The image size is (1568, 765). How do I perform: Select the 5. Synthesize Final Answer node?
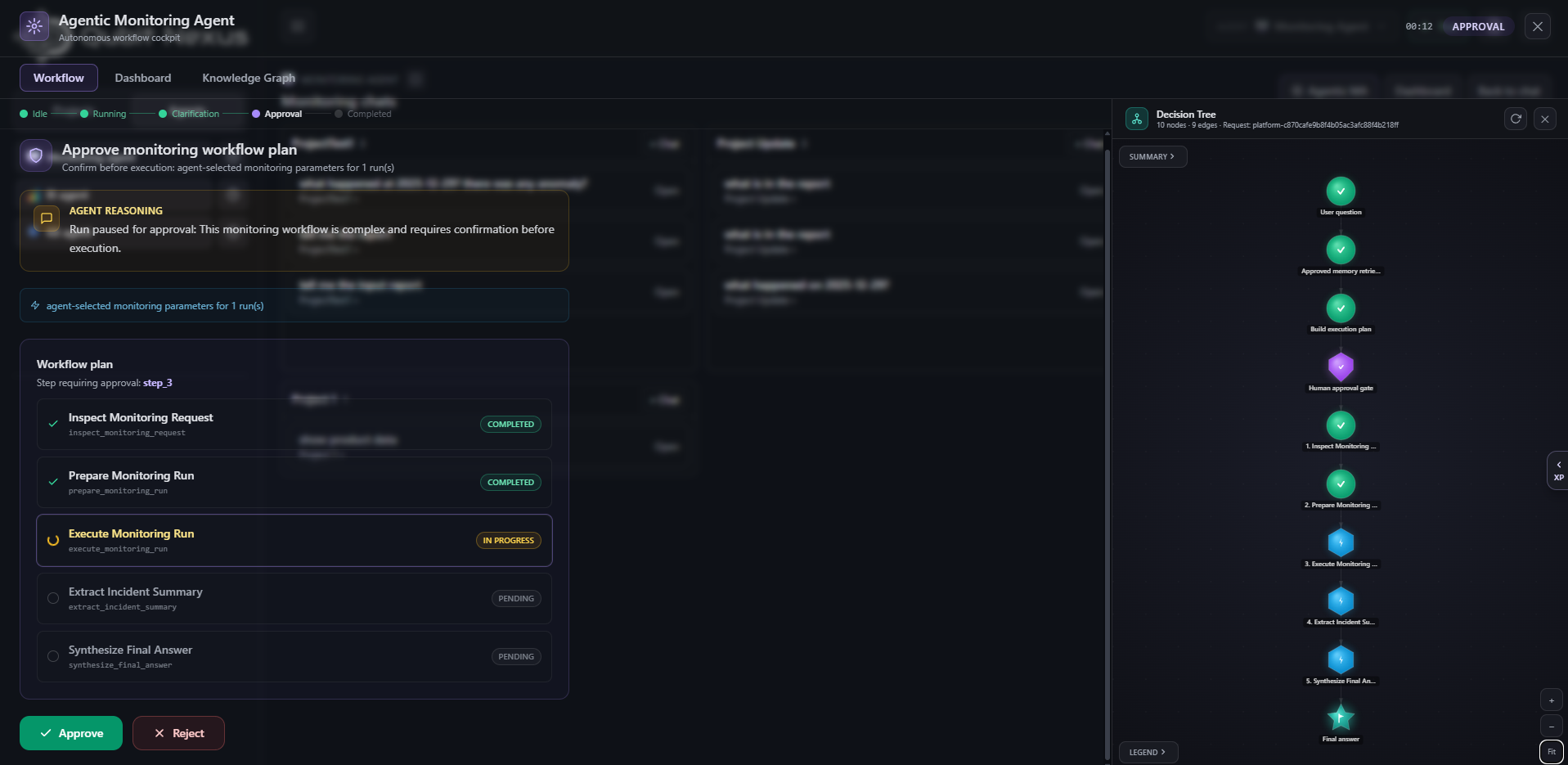(x=1341, y=659)
